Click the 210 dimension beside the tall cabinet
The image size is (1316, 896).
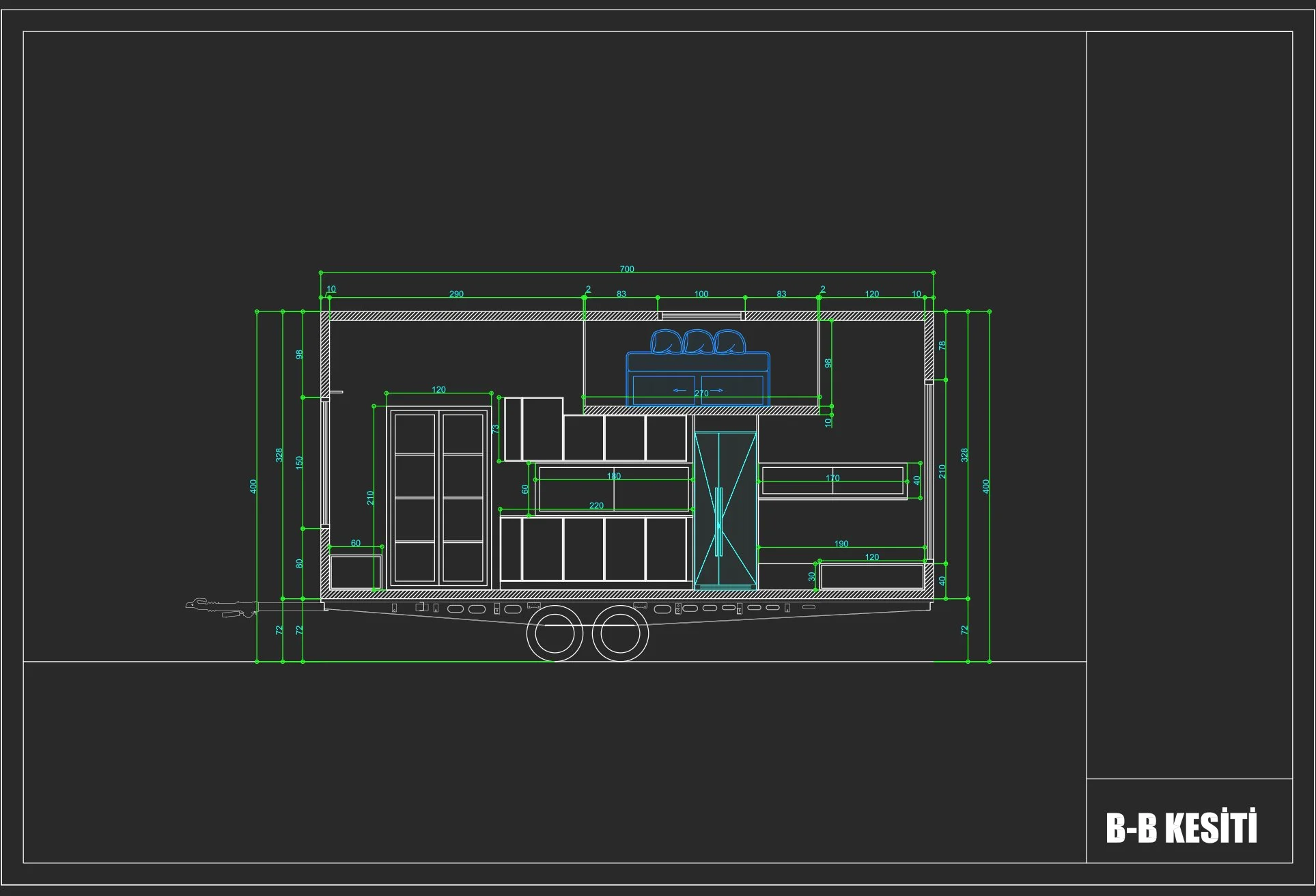pos(371,498)
